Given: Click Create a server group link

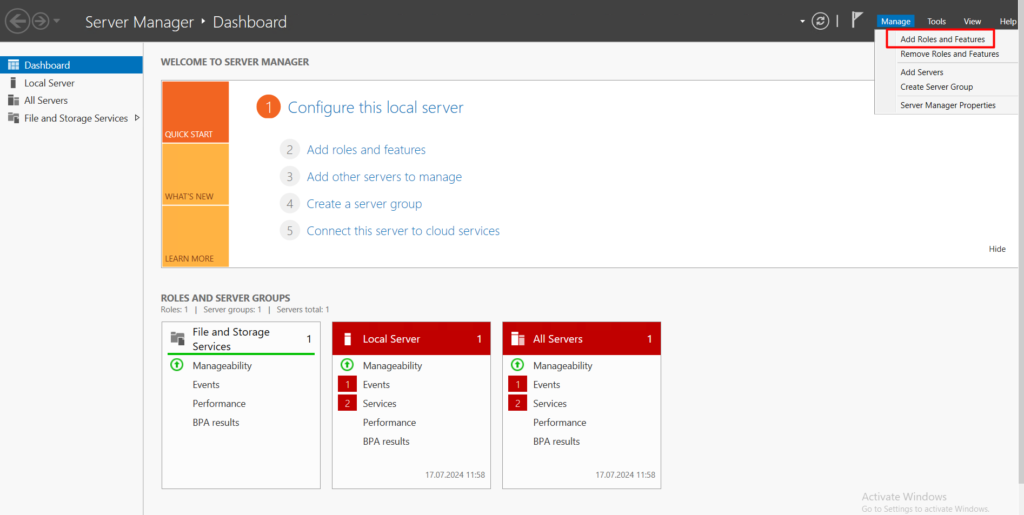Looking at the screenshot, I should (x=364, y=204).
